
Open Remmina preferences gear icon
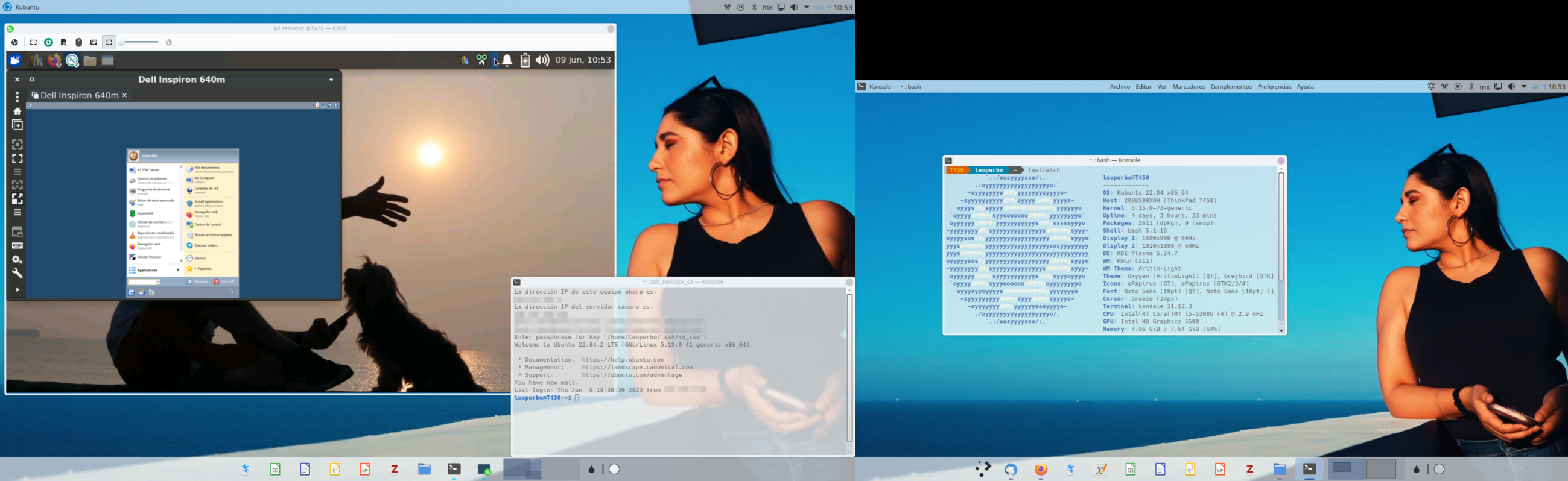pyautogui.click(x=17, y=260)
